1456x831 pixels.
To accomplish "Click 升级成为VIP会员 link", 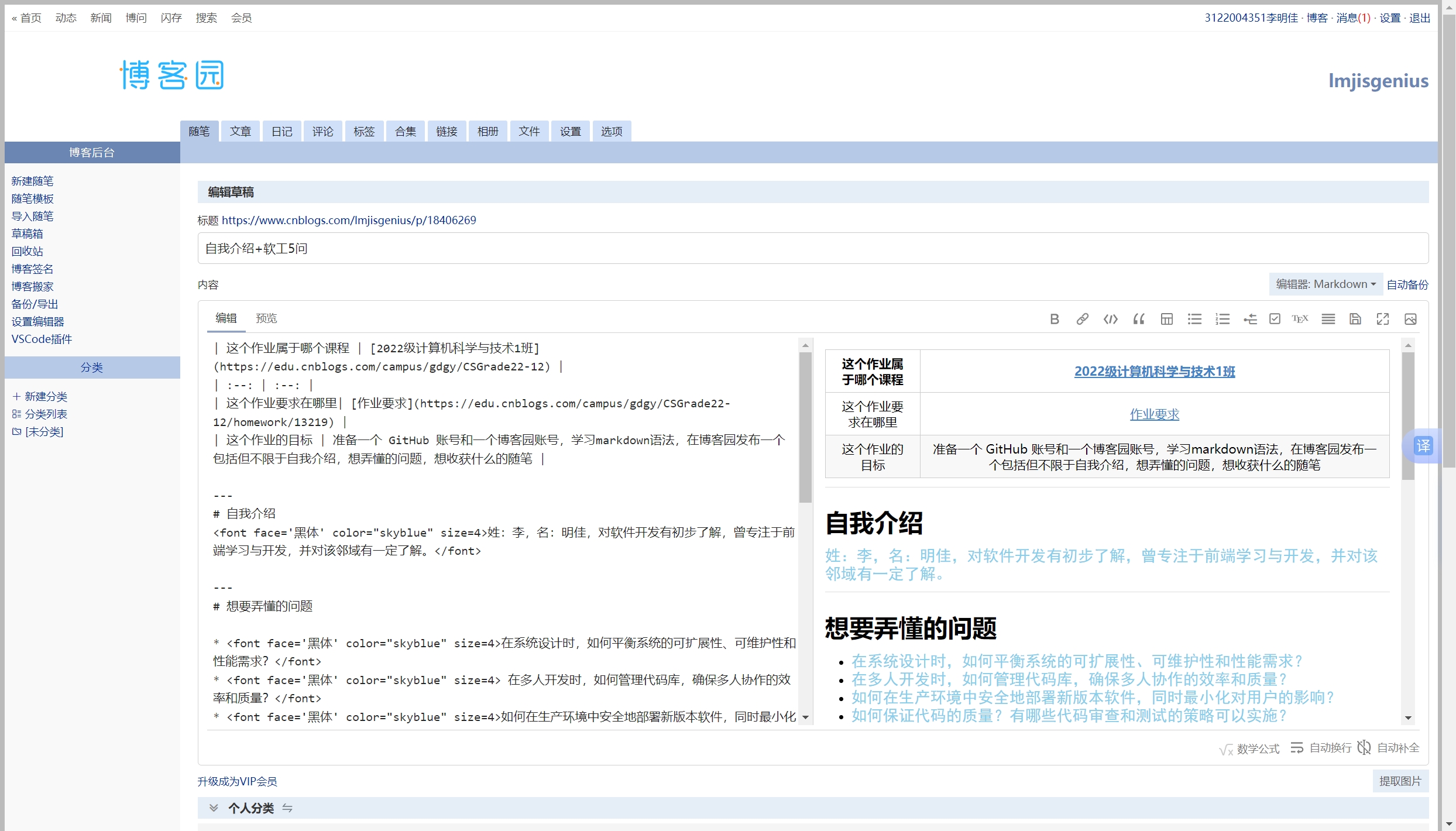I will pos(236,781).
